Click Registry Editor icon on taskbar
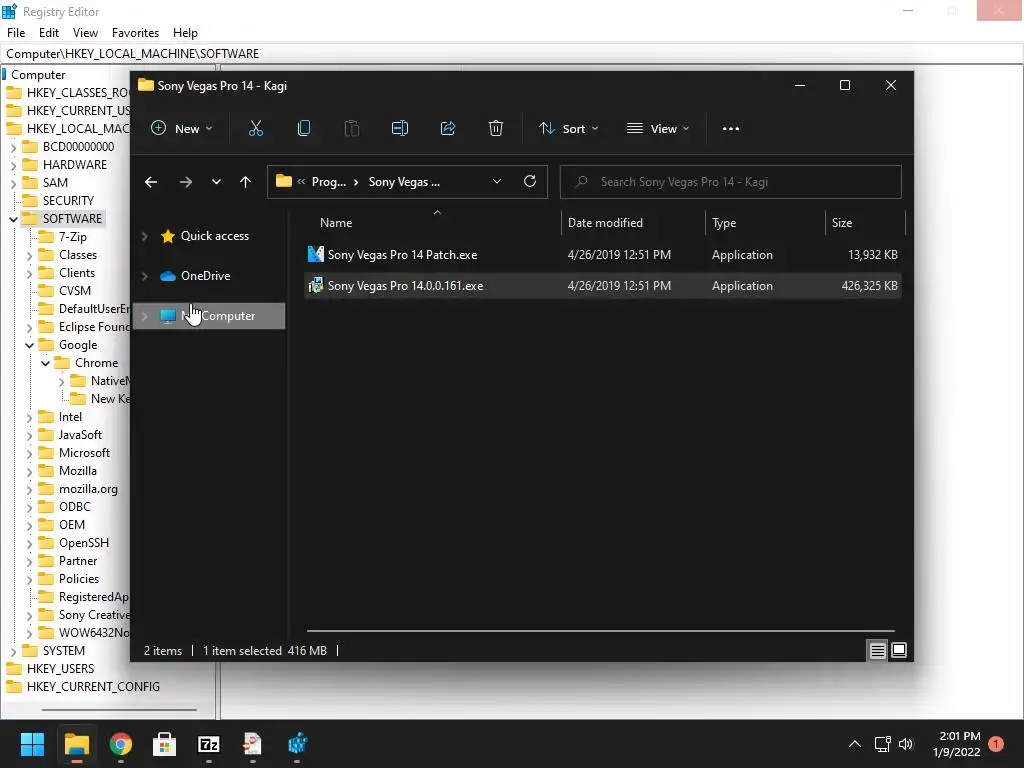 tap(297, 744)
